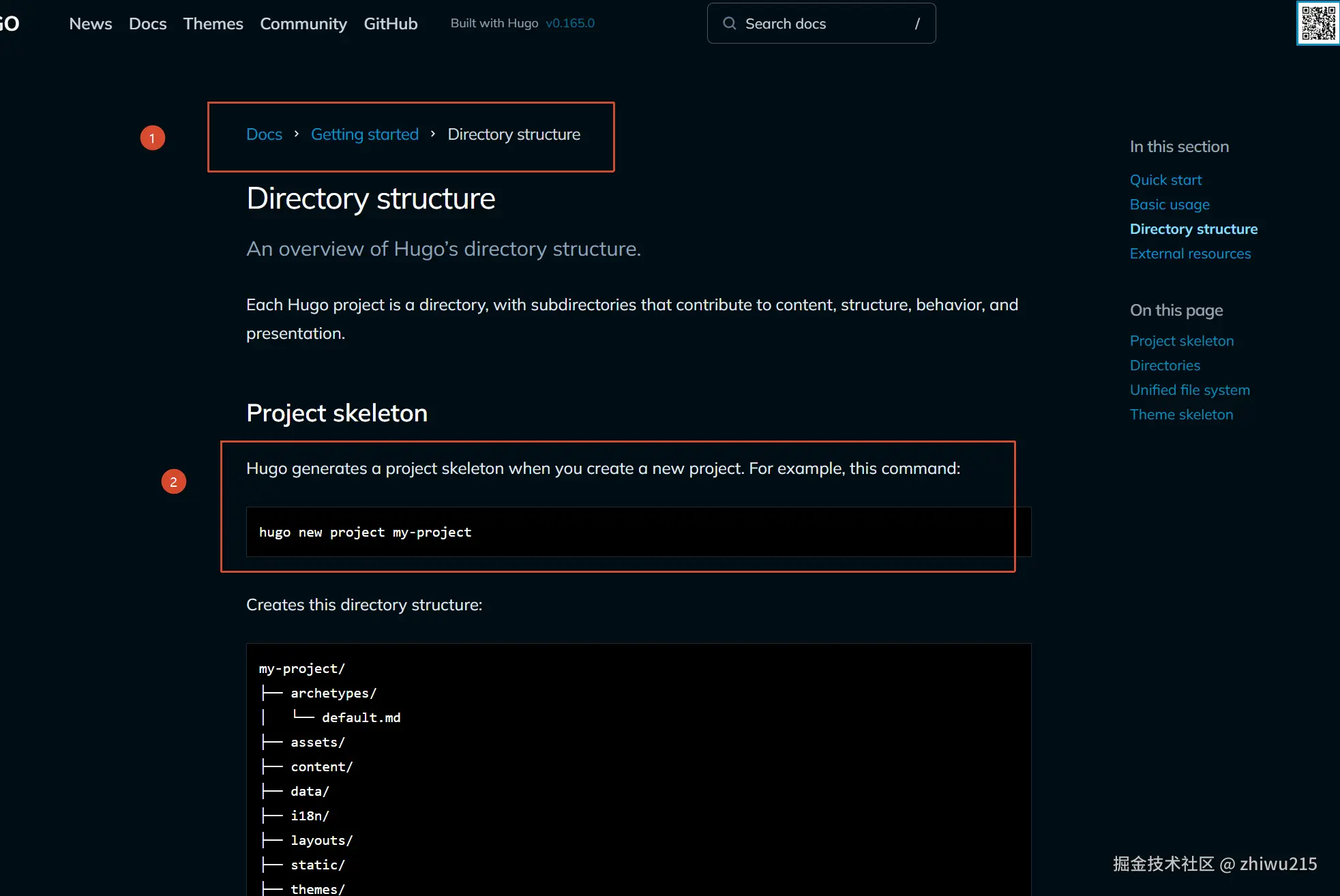Click the layouts/ tree line
Viewport: 1340px width, 896px height.
322,841
